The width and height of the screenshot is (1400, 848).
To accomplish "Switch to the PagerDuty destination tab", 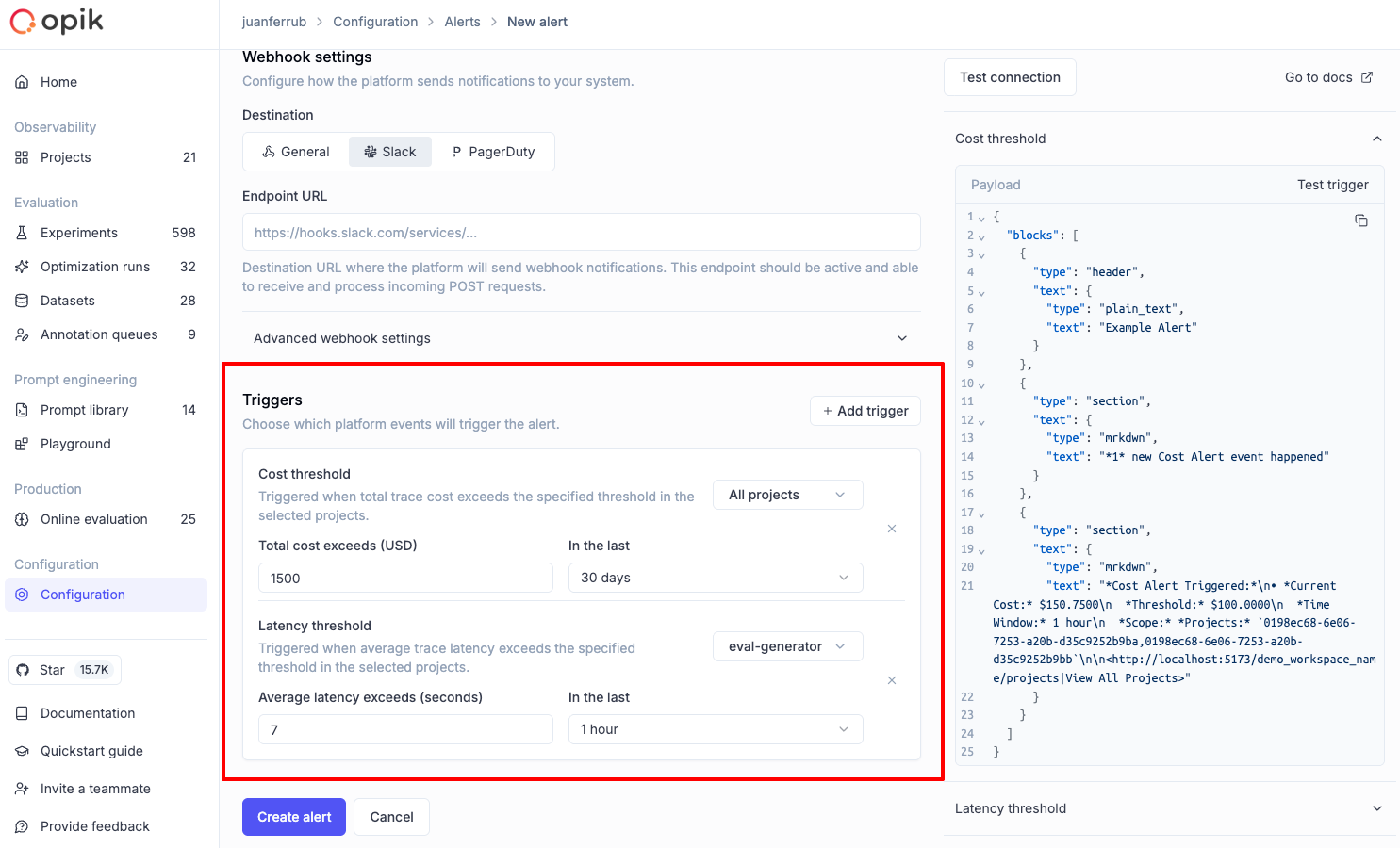I will click(x=493, y=151).
